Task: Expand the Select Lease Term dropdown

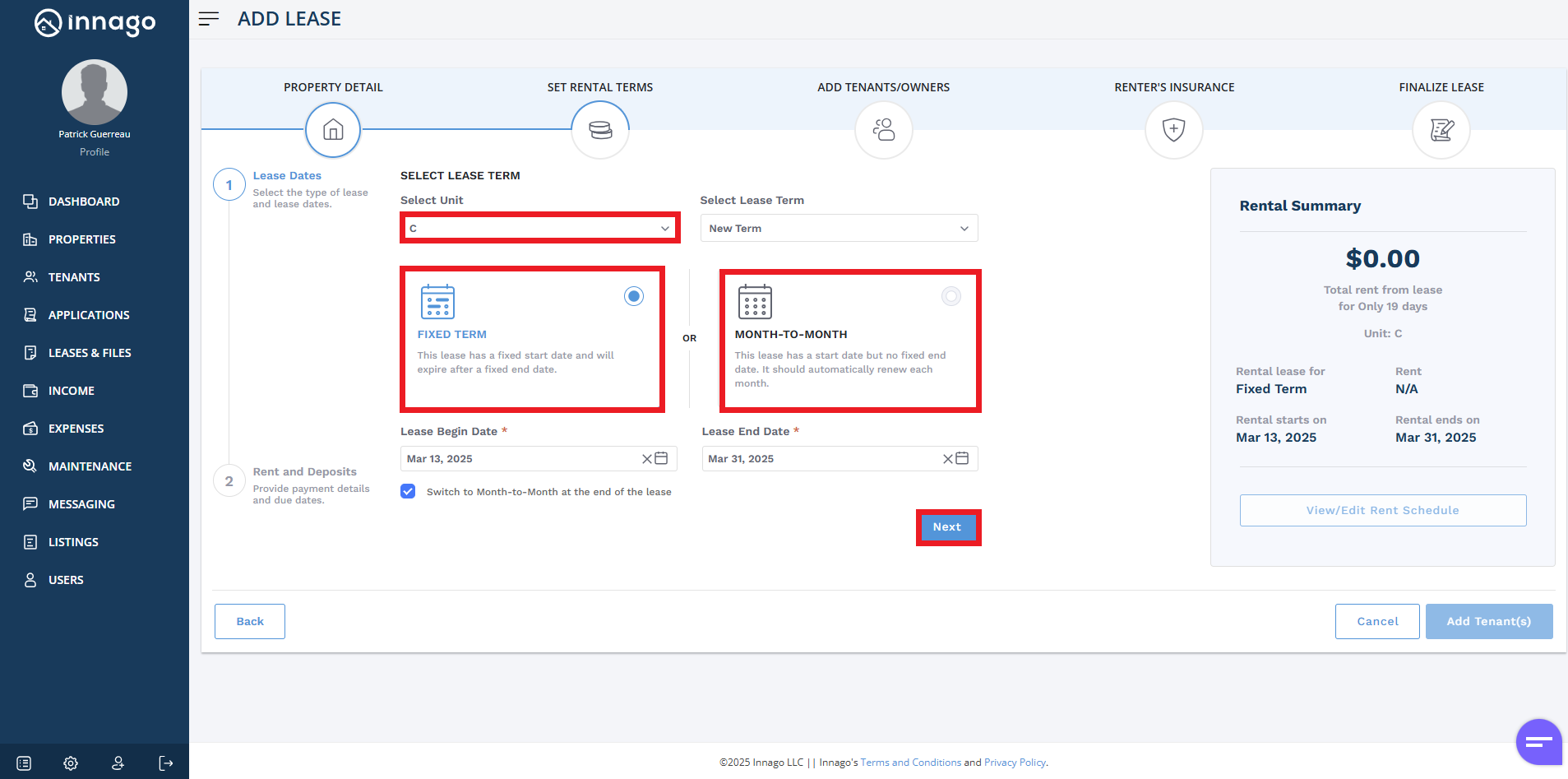Action: (839, 228)
